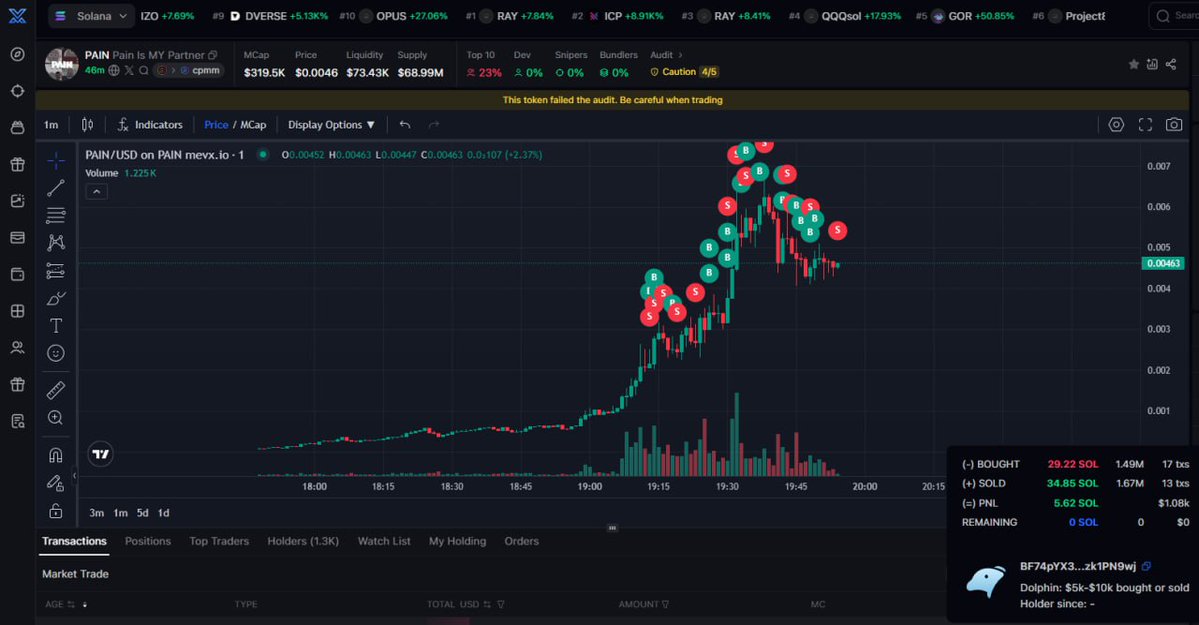Grab the chart panel divider handle

click(612, 528)
